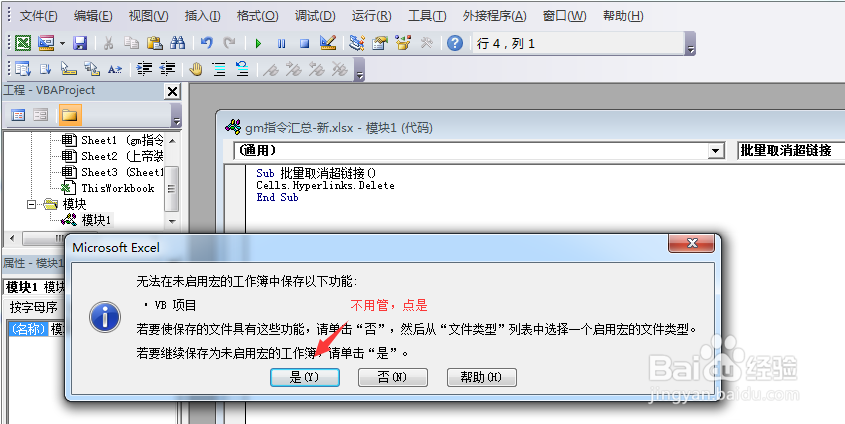The width and height of the screenshot is (845, 424).
Task: Click the Reset stop icon
Action: (x=304, y=43)
